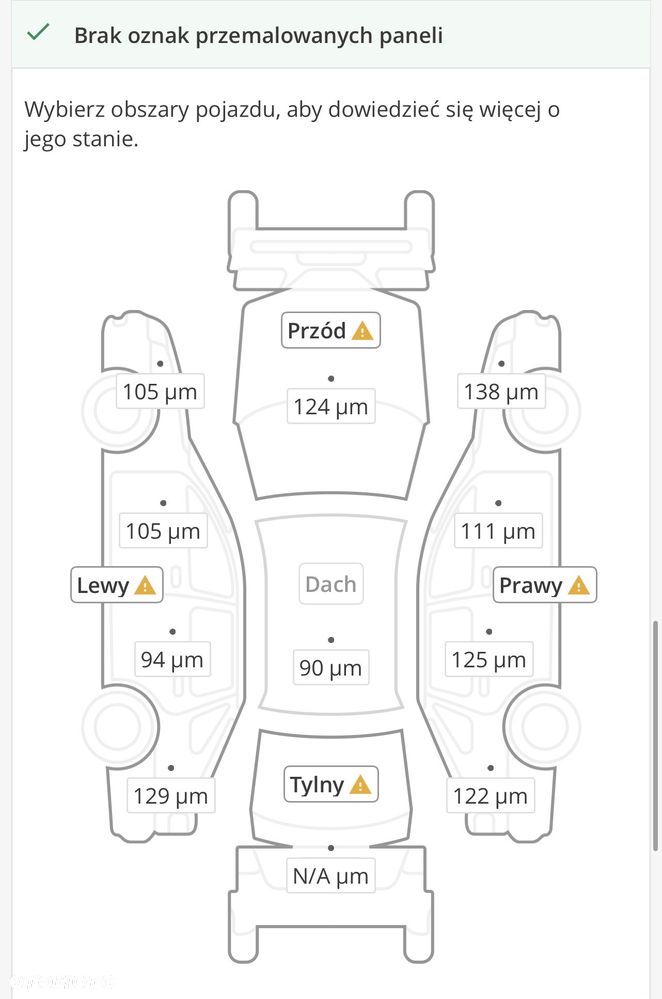The width and height of the screenshot is (662, 999).
Task: Open the Lewy left side details
Action: click(x=117, y=585)
